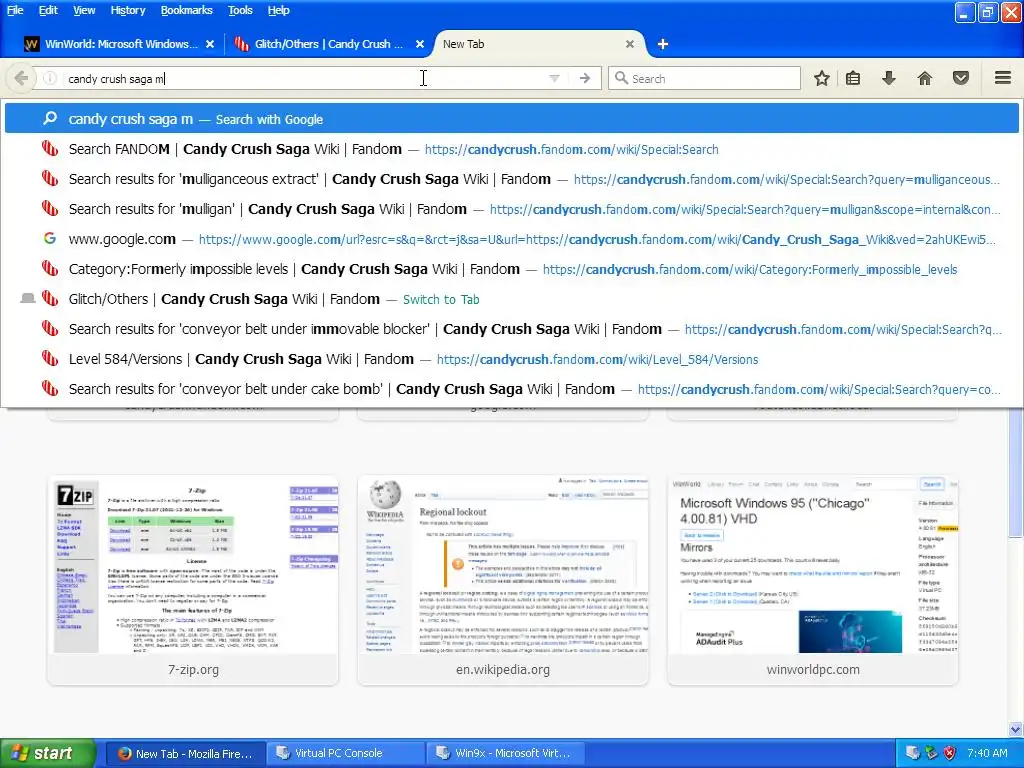Close the WinWorld Microsoft Windows tab
Viewport: 1024px width, 768px height.
coord(210,44)
